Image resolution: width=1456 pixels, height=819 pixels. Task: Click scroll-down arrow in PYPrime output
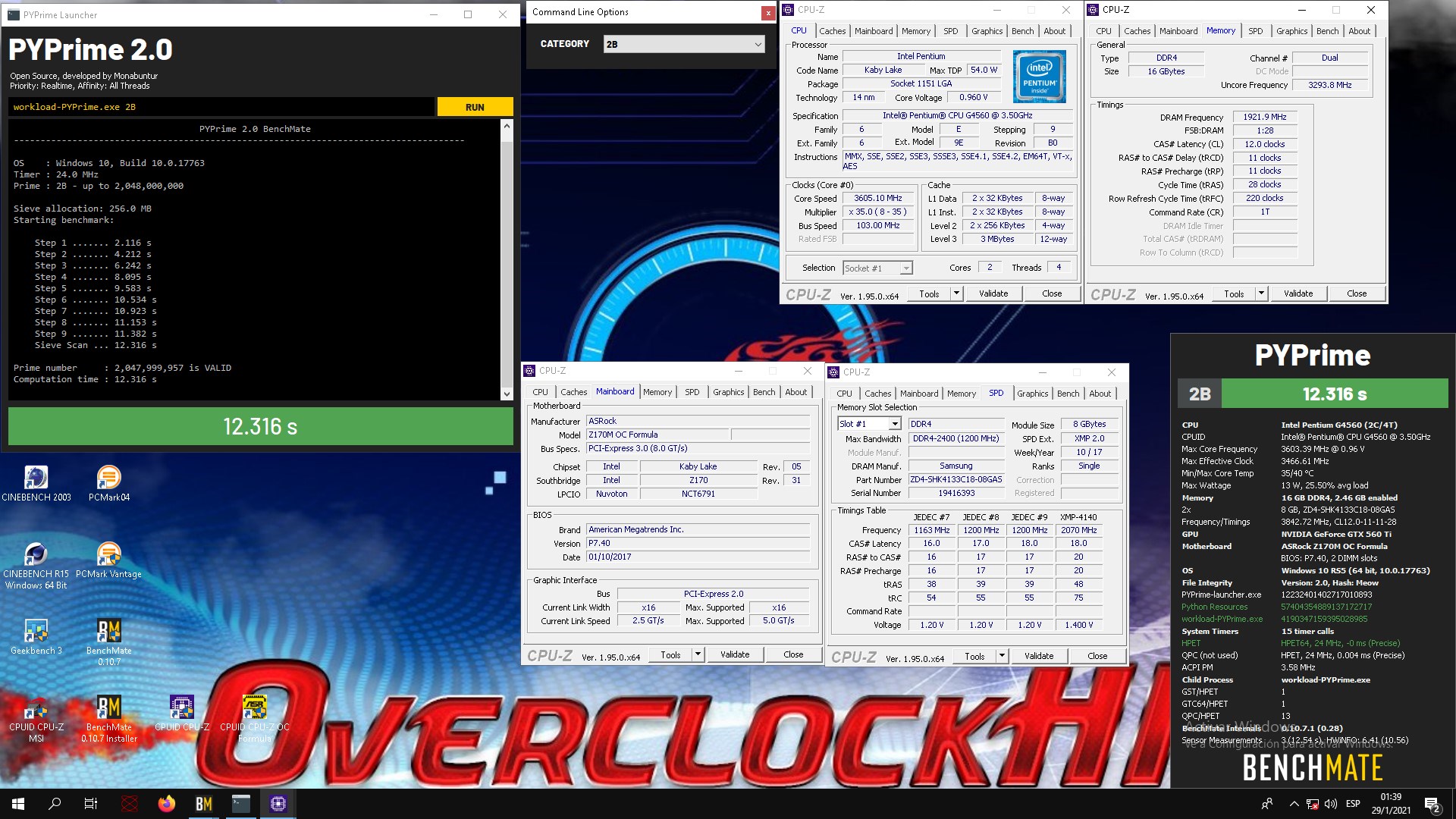tap(507, 394)
